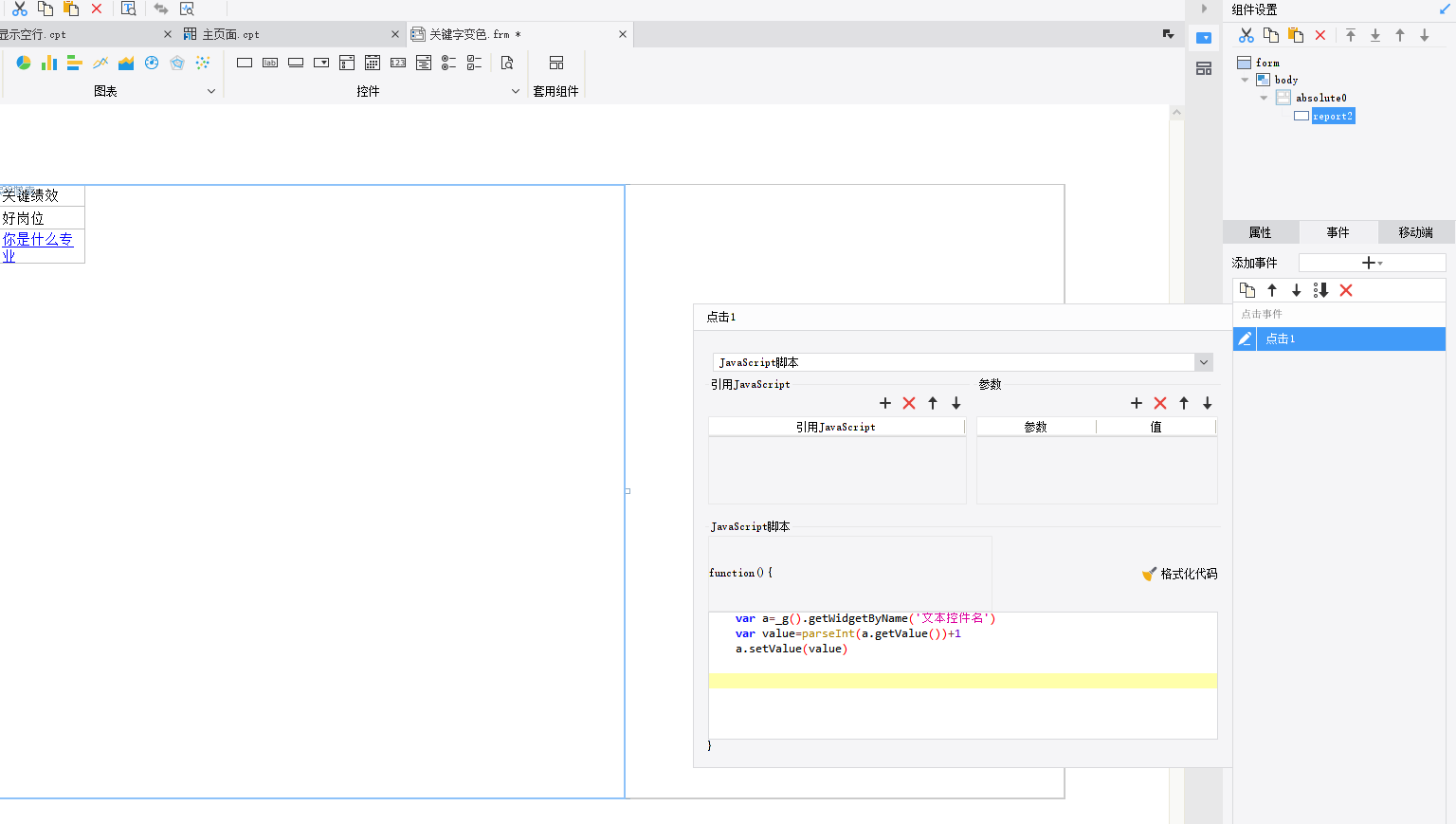The height and width of the screenshot is (824, 1456).
Task: Close the 主页面.cpt tab
Action: tap(395, 34)
